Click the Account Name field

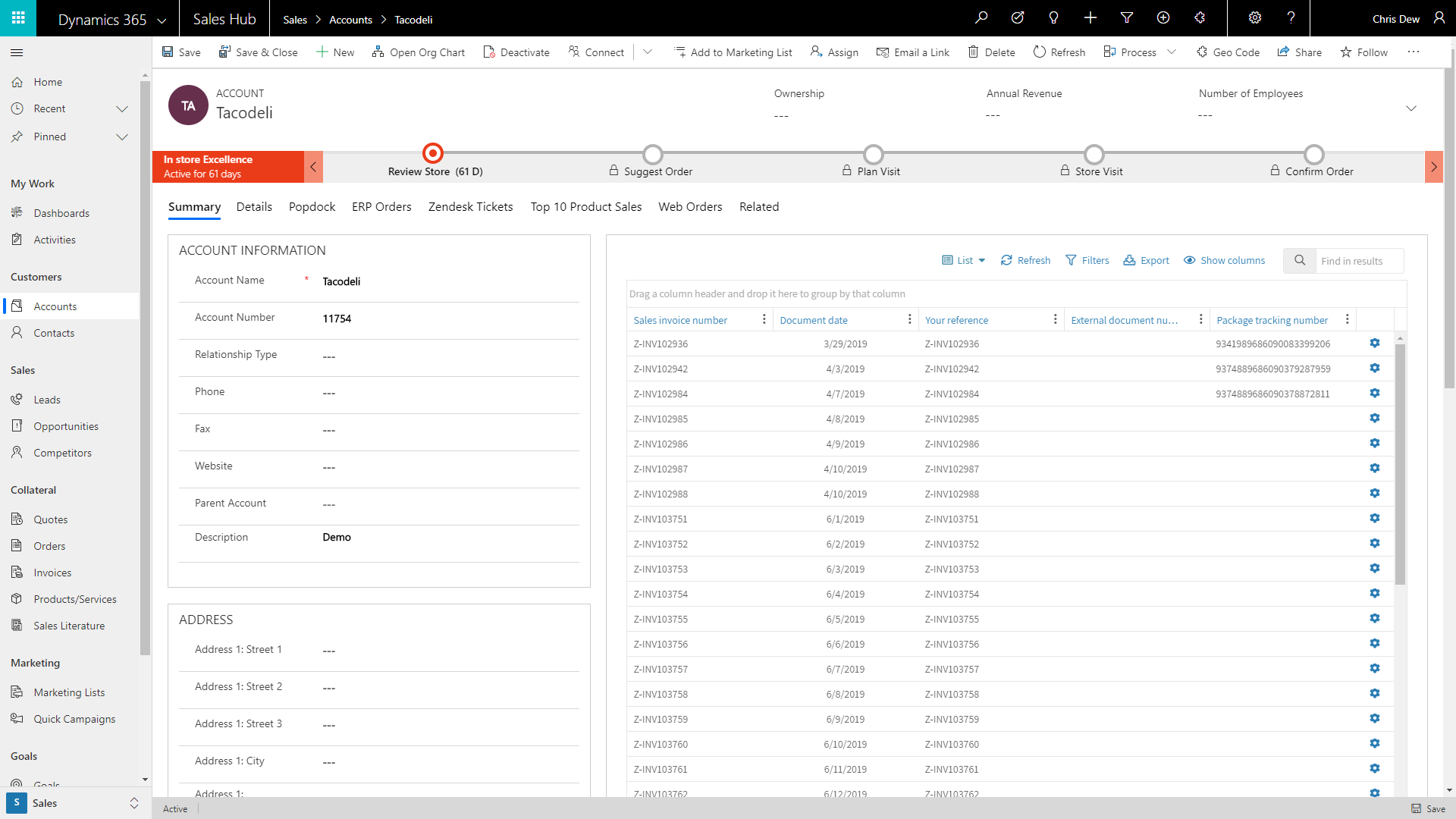450,281
